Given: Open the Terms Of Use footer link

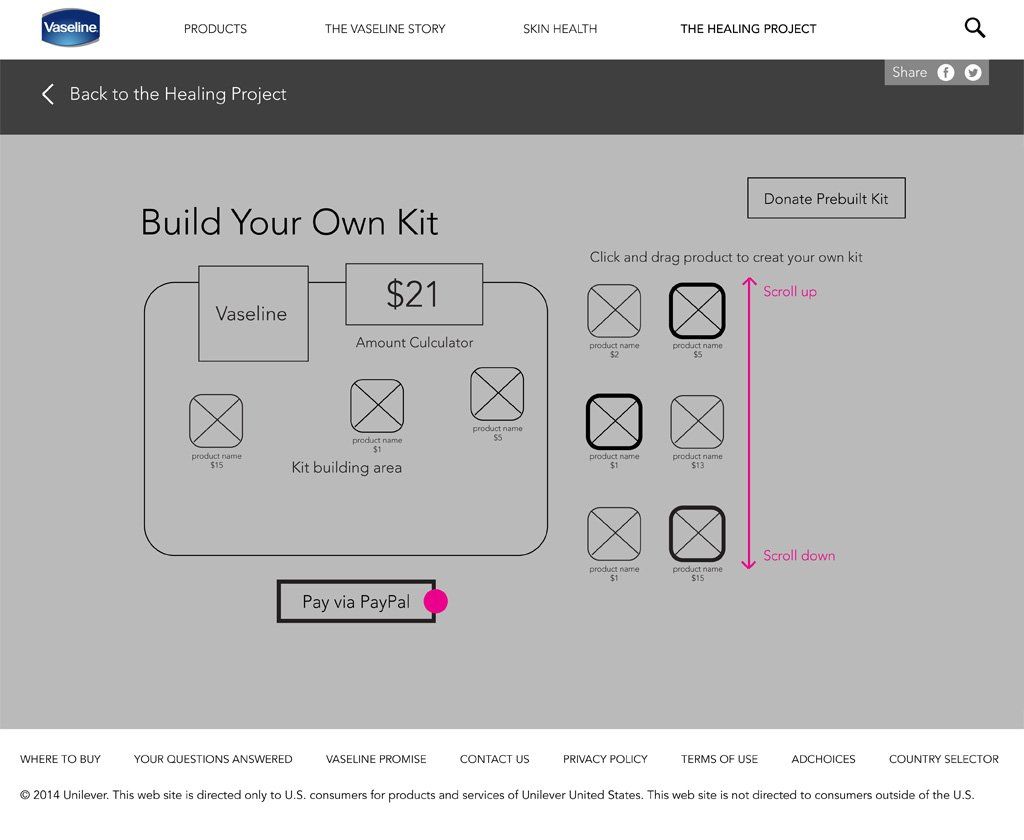Looking at the screenshot, I should tap(720, 759).
